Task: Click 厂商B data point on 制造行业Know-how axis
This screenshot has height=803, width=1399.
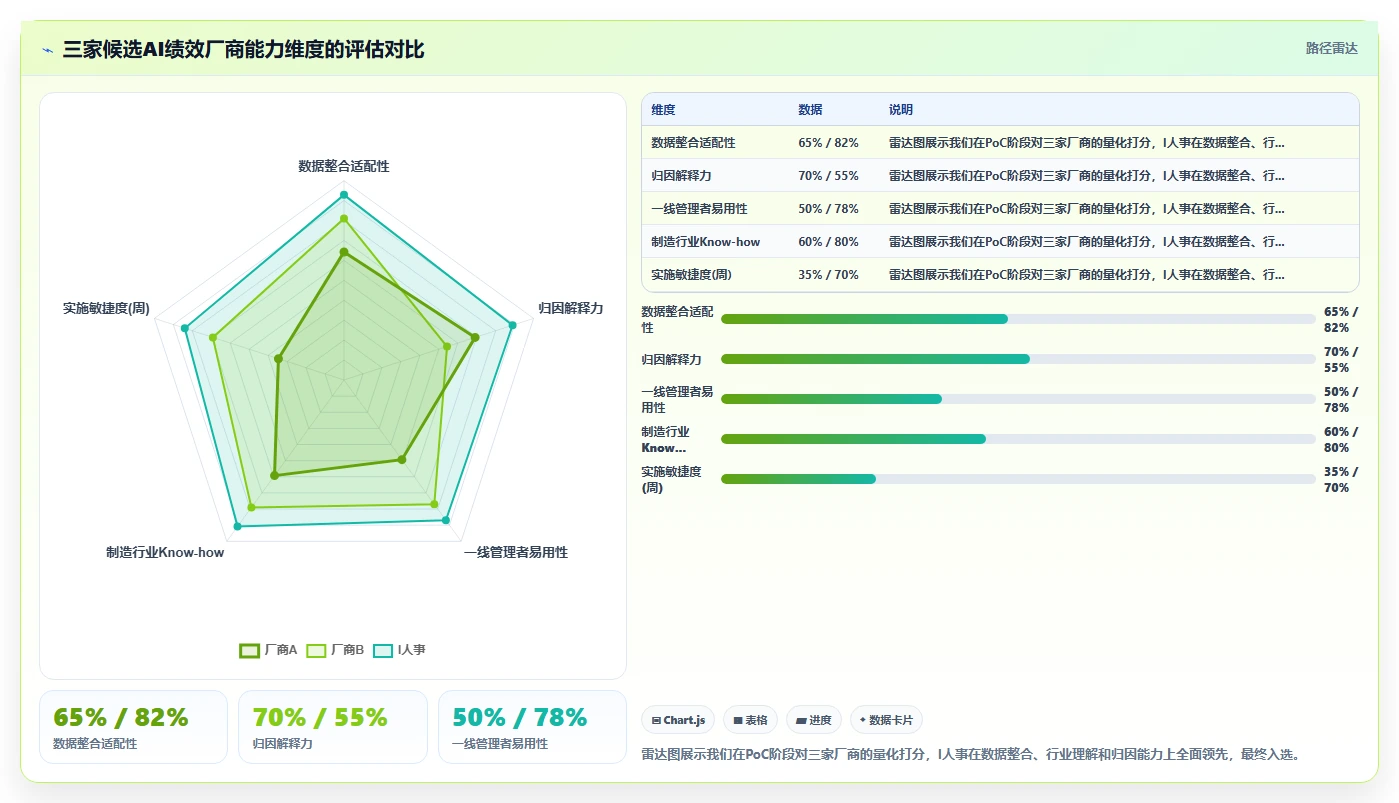Action: [x=251, y=508]
